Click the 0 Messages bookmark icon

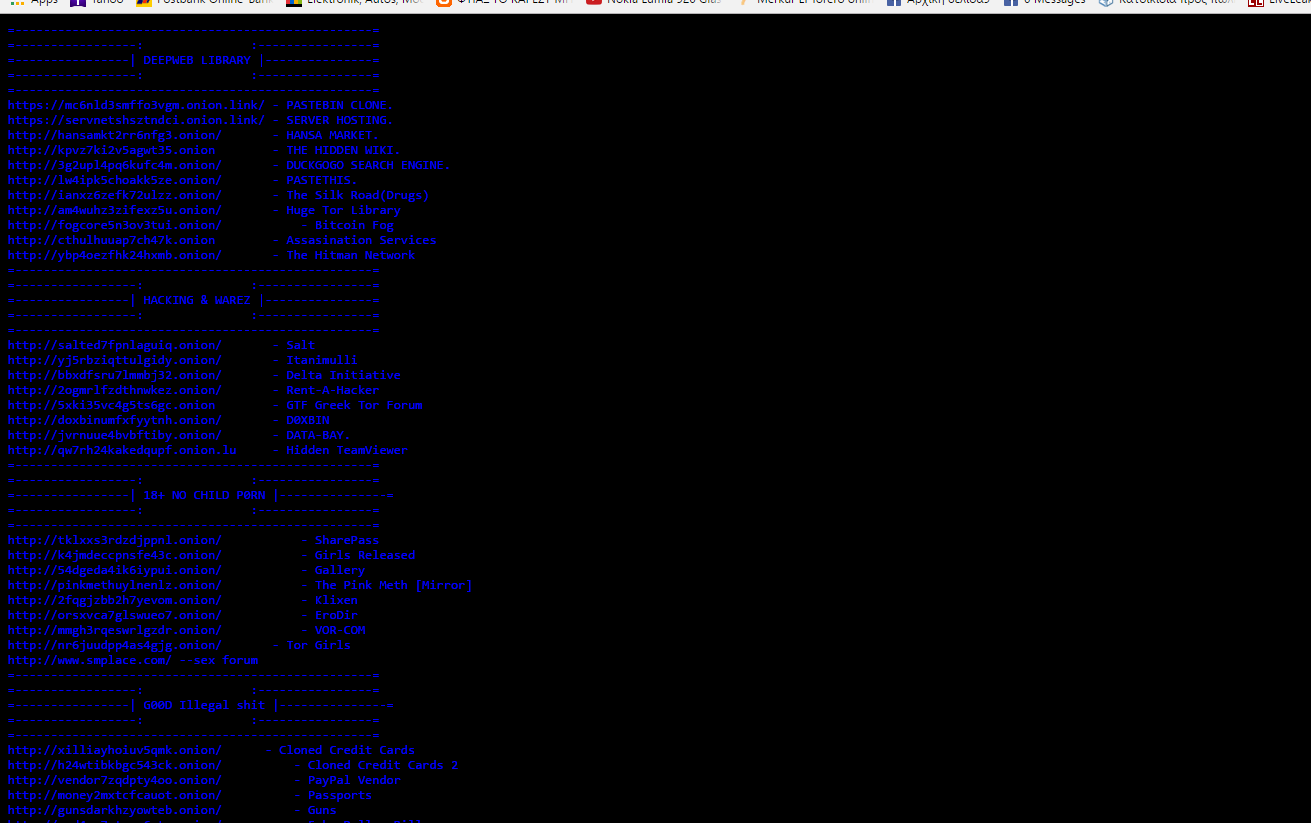click(1009, 5)
